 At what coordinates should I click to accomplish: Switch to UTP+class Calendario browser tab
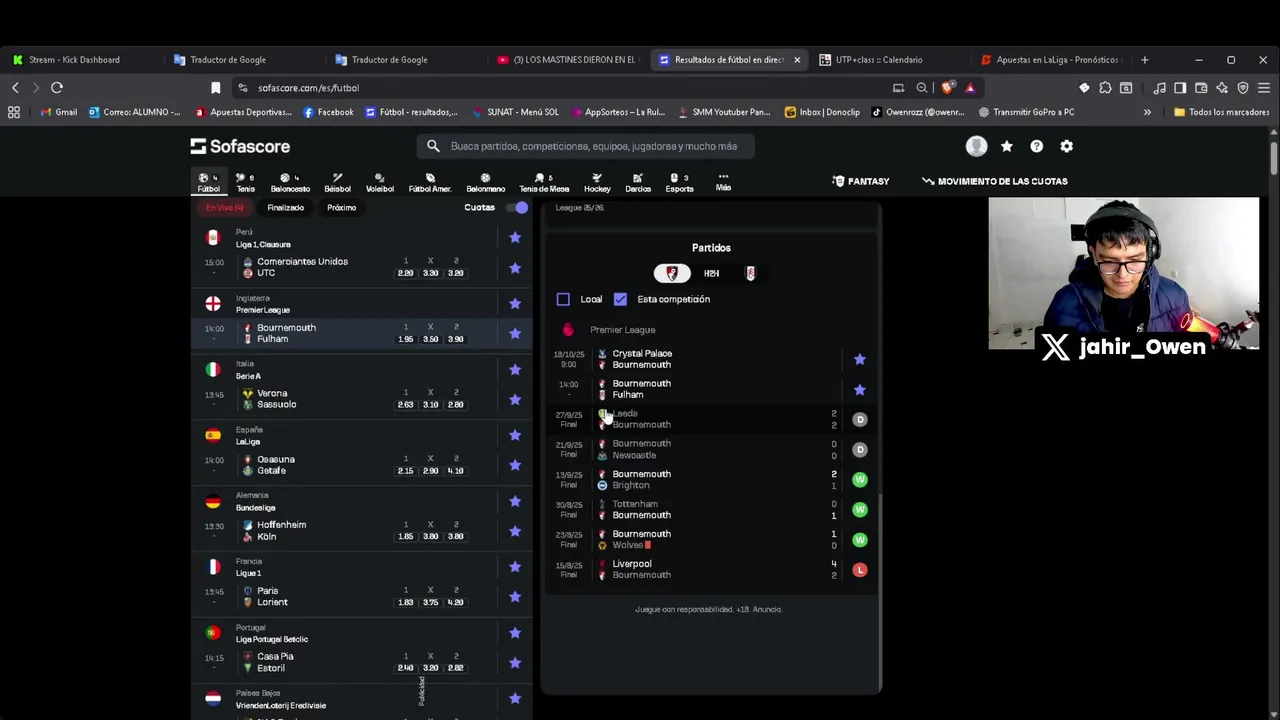point(880,60)
